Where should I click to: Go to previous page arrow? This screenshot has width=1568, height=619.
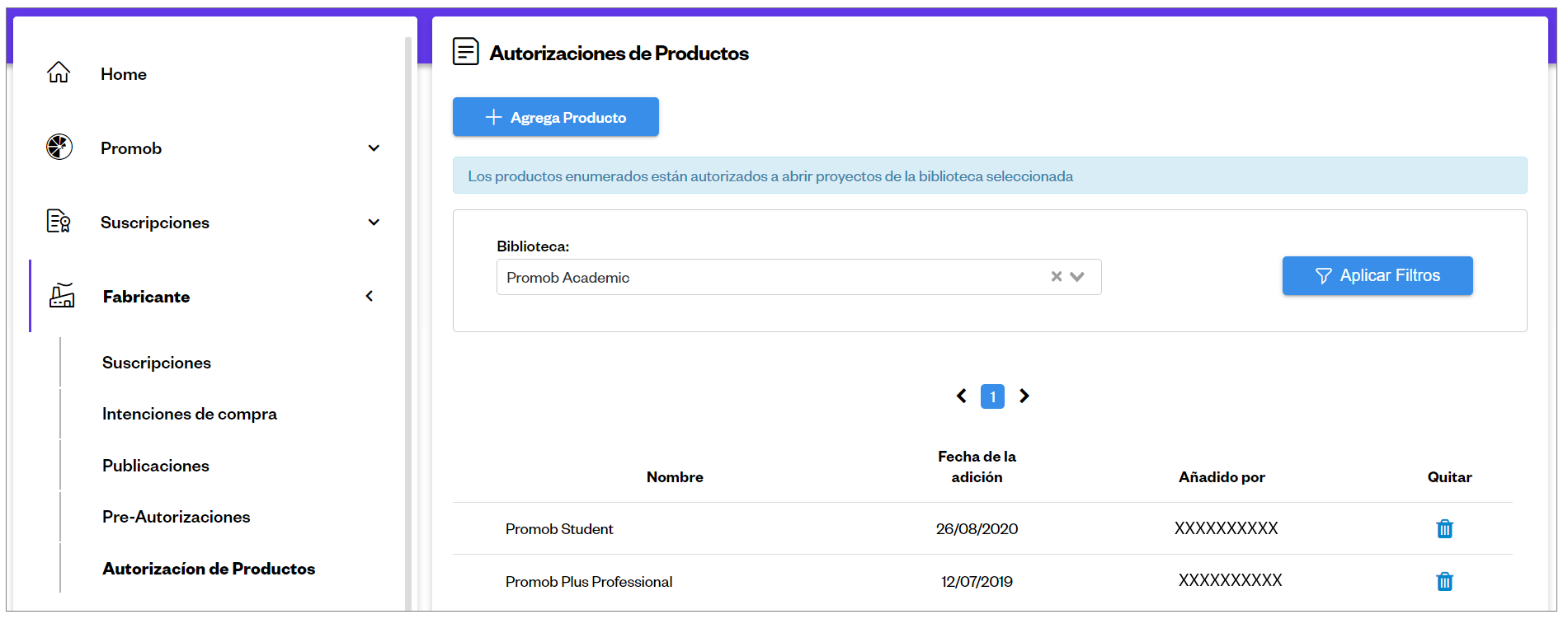[962, 396]
